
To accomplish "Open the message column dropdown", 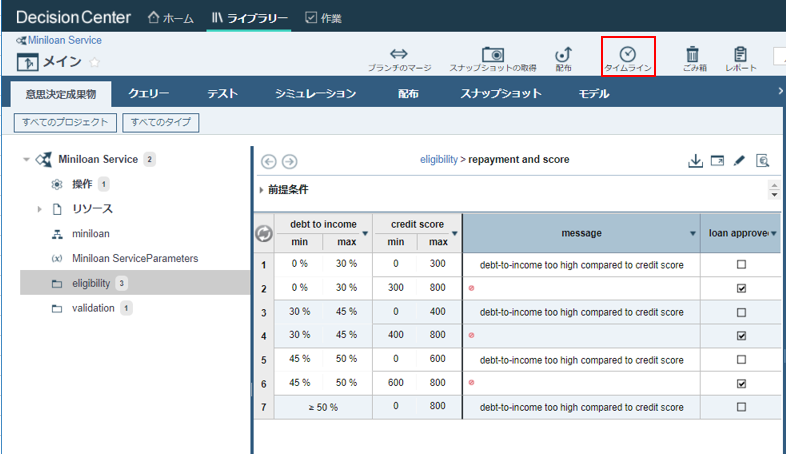I will pyautogui.click(x=692, y=234).
